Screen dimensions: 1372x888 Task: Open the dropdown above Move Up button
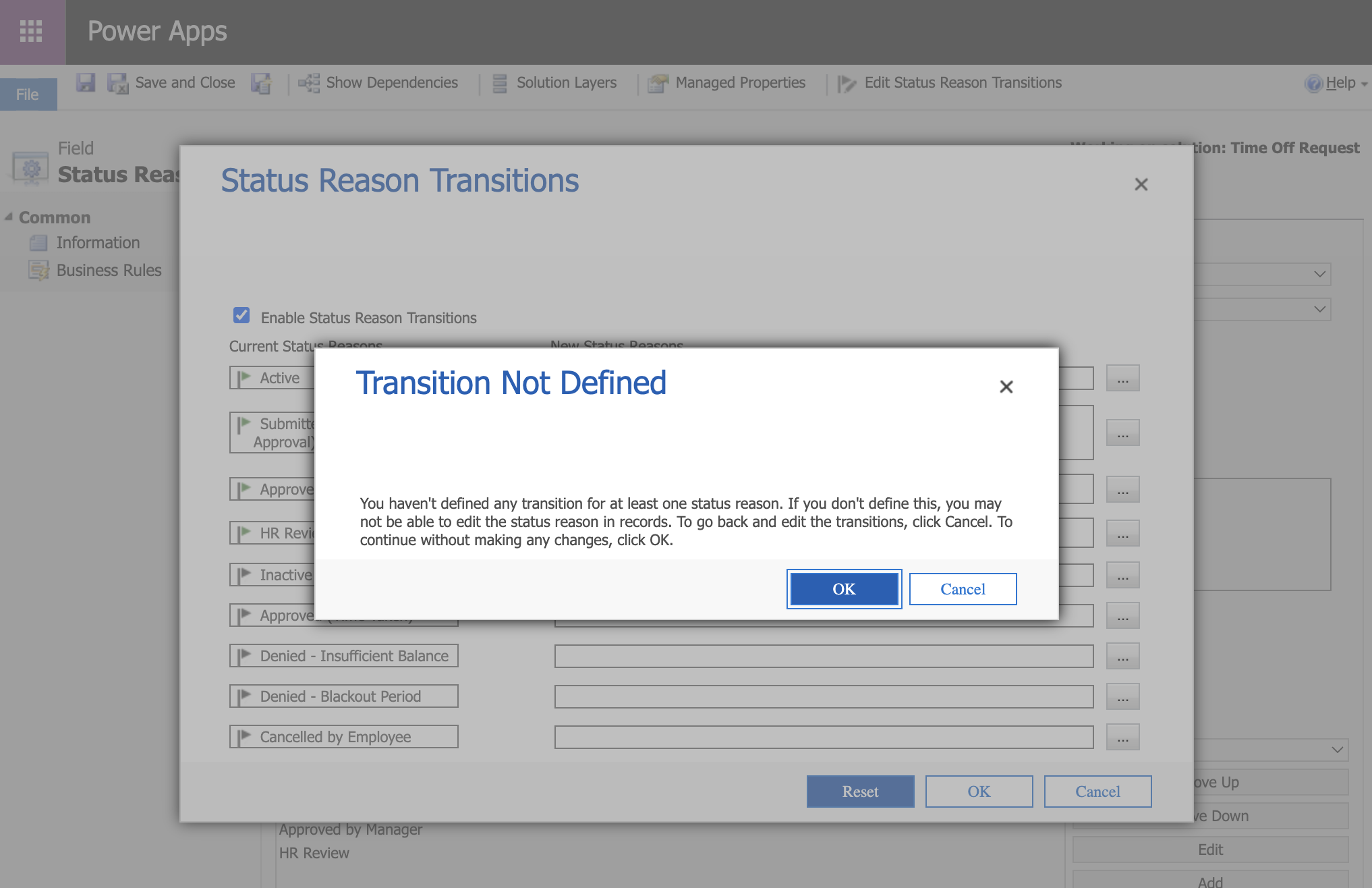point(1337,750)
